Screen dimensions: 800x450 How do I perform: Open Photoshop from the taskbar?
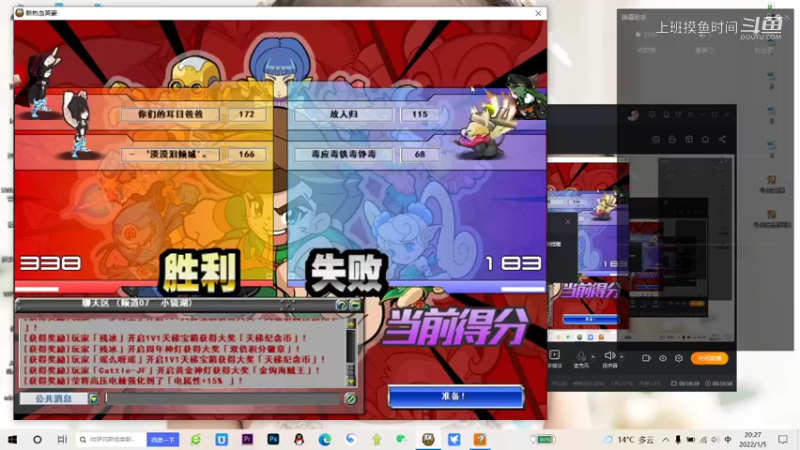[x=273, y=439]
